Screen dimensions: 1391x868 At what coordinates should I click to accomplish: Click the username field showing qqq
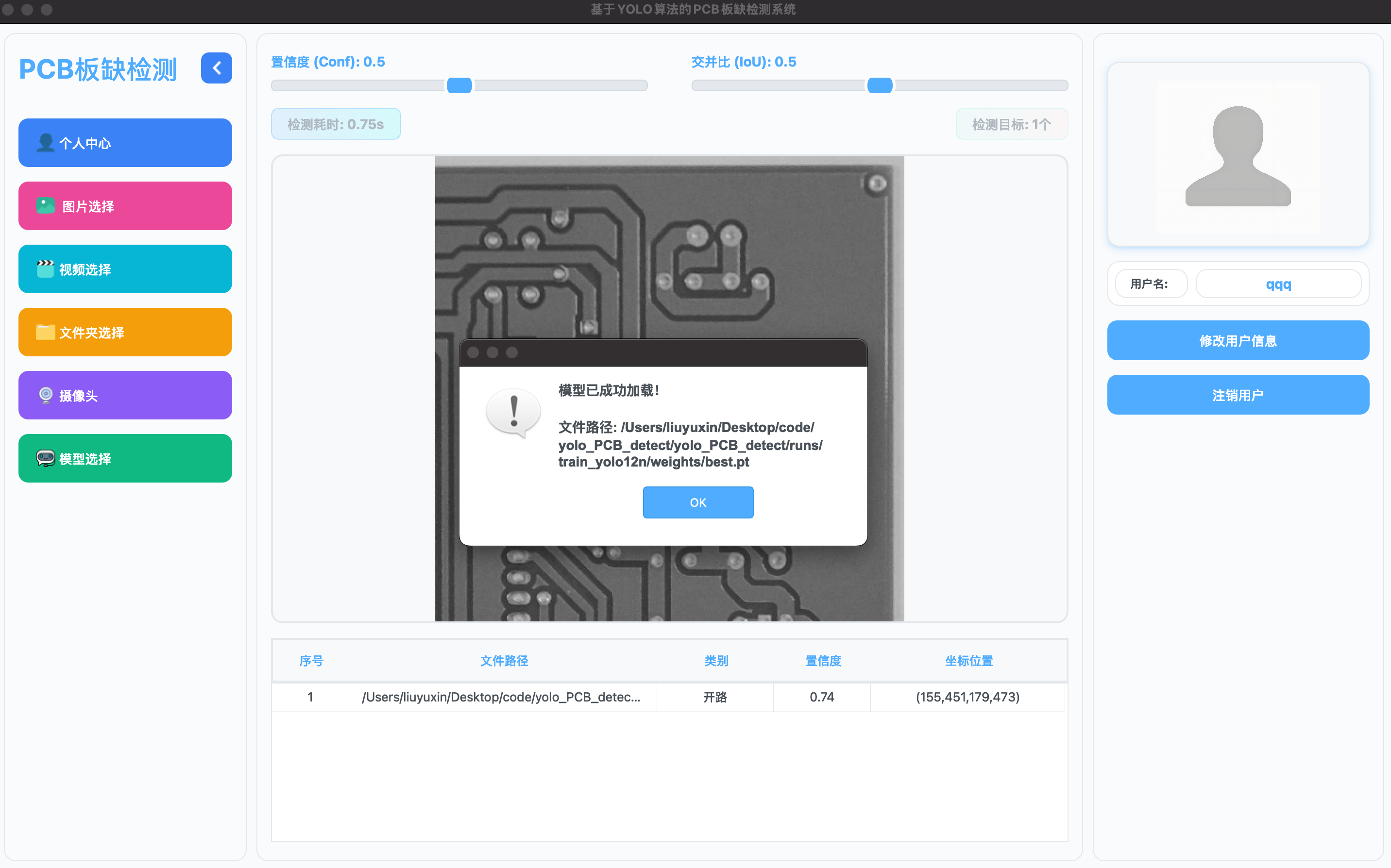pos(1278,284)
